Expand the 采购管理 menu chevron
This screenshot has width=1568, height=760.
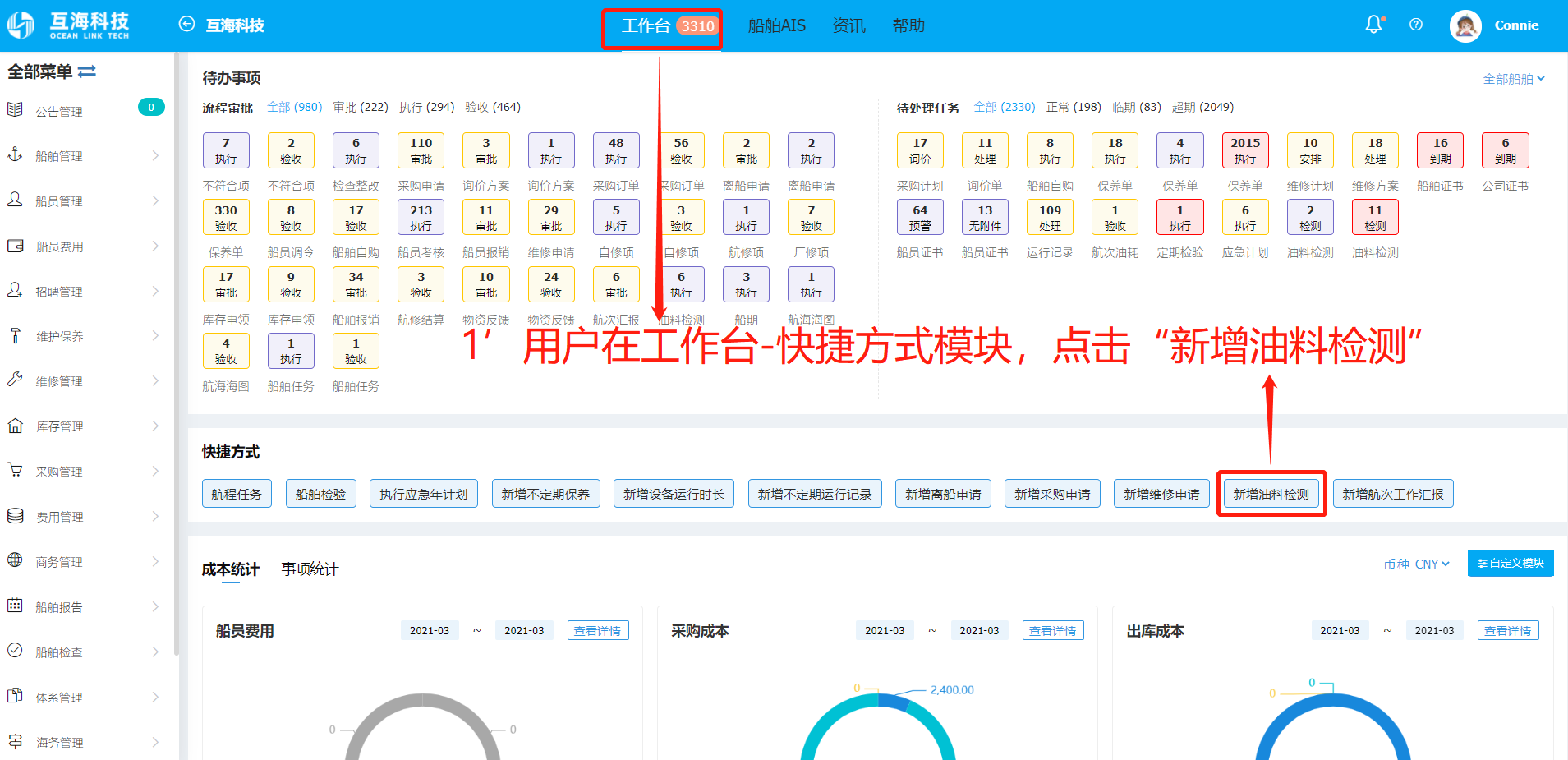click(155, 471)
